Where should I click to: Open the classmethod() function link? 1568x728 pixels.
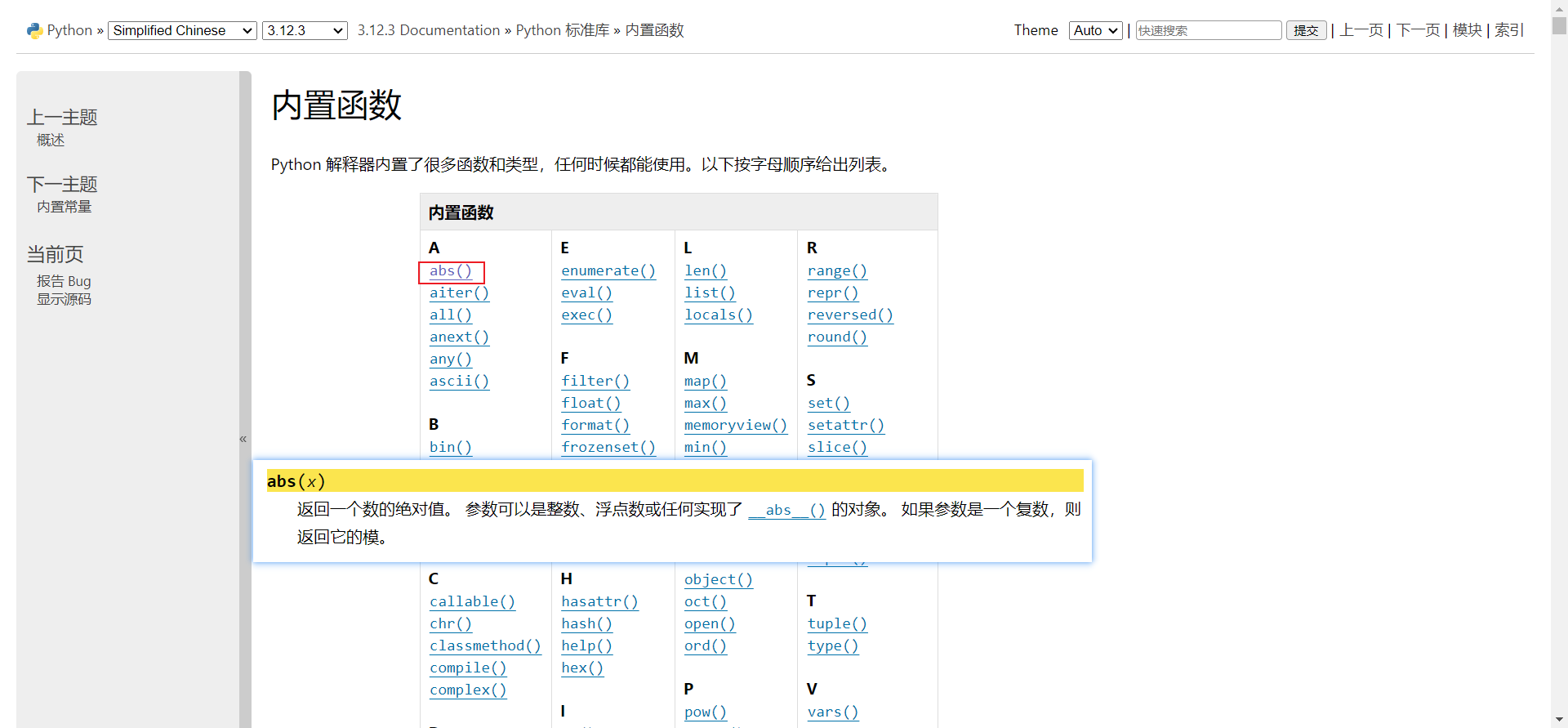click(485, 646)
